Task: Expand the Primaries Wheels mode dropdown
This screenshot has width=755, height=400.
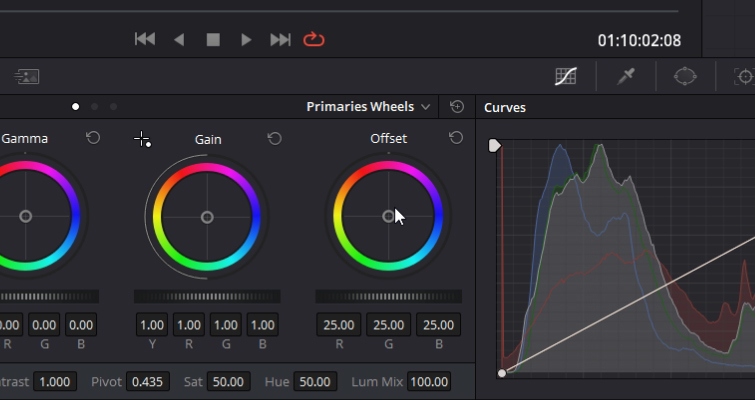Action: coord(368,107)
